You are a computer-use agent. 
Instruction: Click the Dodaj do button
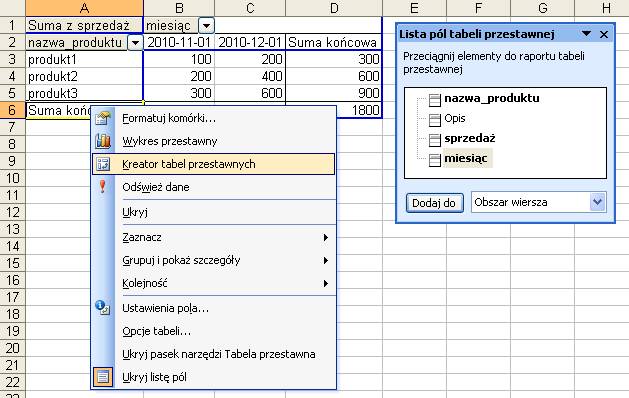434,203
